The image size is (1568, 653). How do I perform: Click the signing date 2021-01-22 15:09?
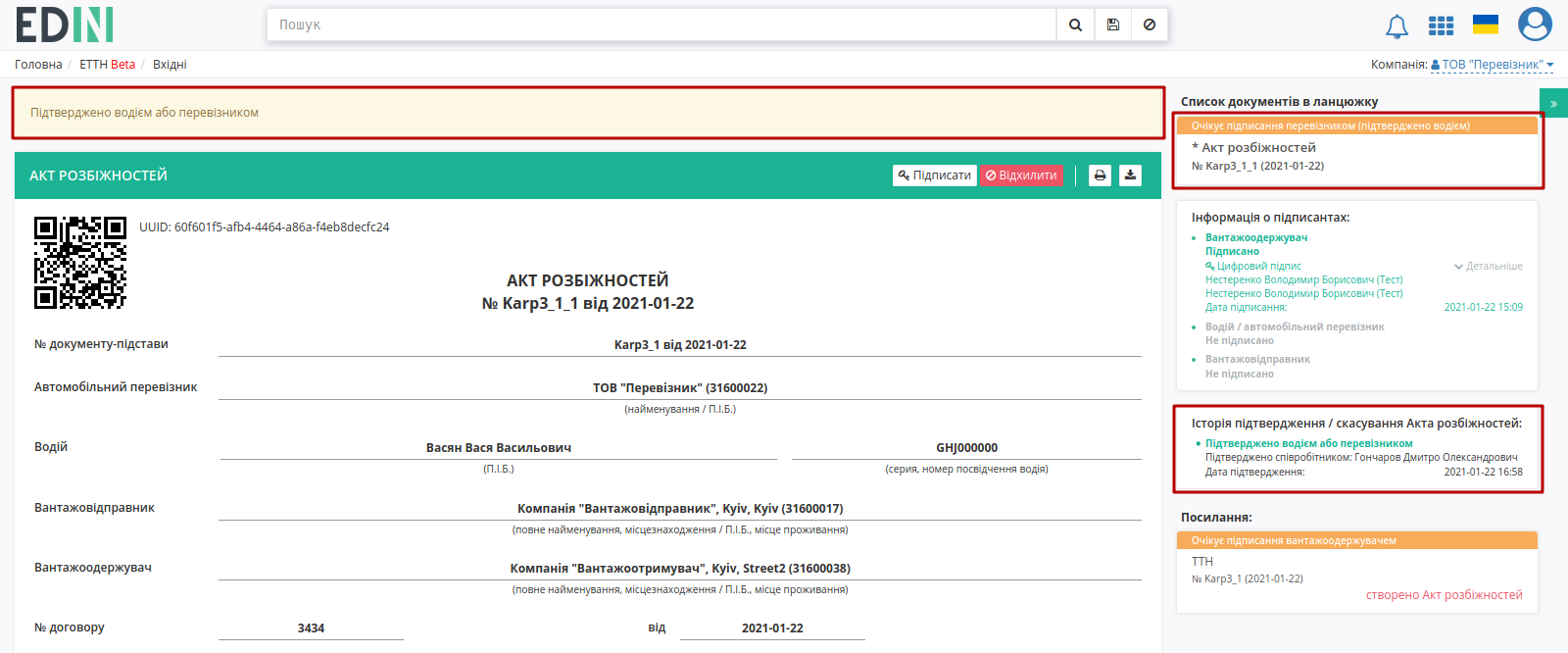click(1484, 308)
